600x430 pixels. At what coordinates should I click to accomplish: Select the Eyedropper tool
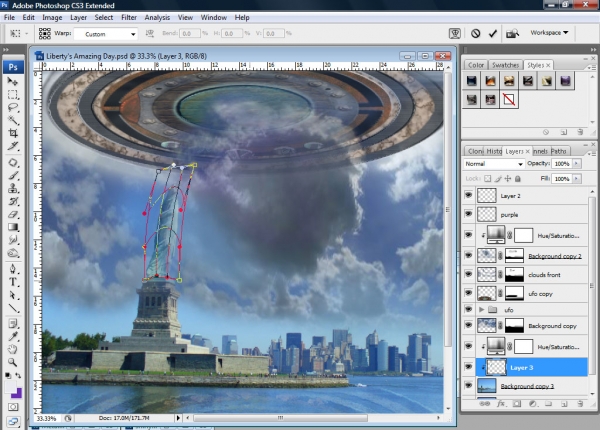[x=13, y=336]
